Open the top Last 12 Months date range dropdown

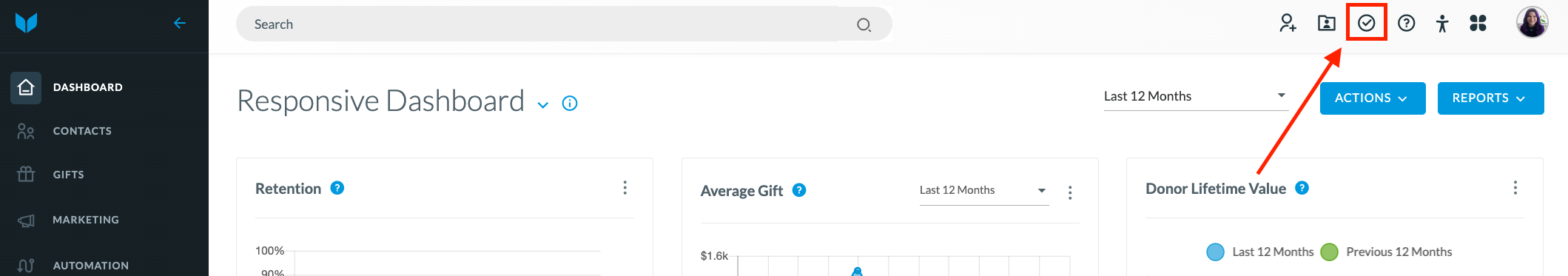point(1196,96)
